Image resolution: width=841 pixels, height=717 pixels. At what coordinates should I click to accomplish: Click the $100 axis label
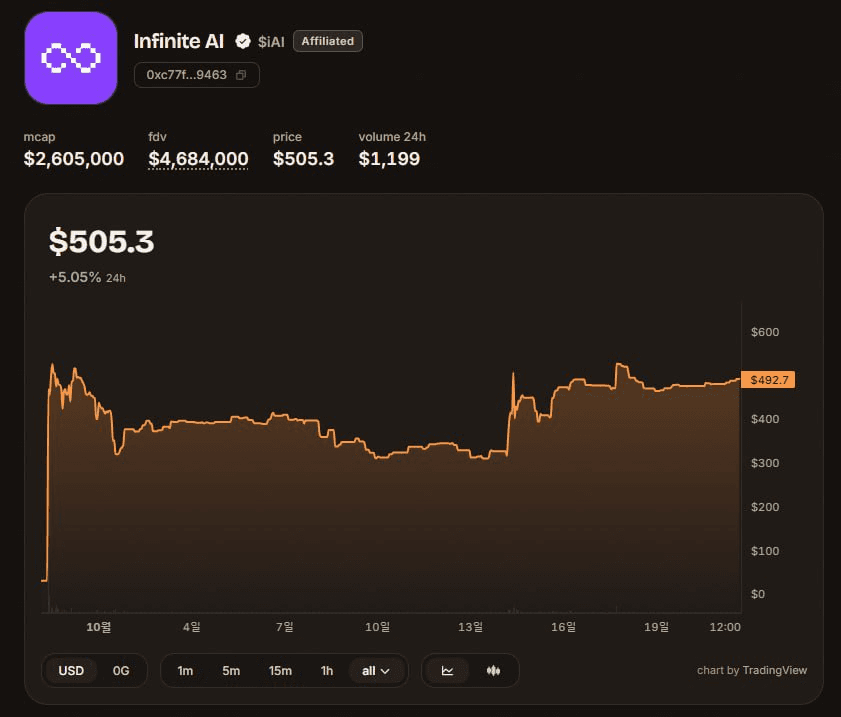pos(765,551)
